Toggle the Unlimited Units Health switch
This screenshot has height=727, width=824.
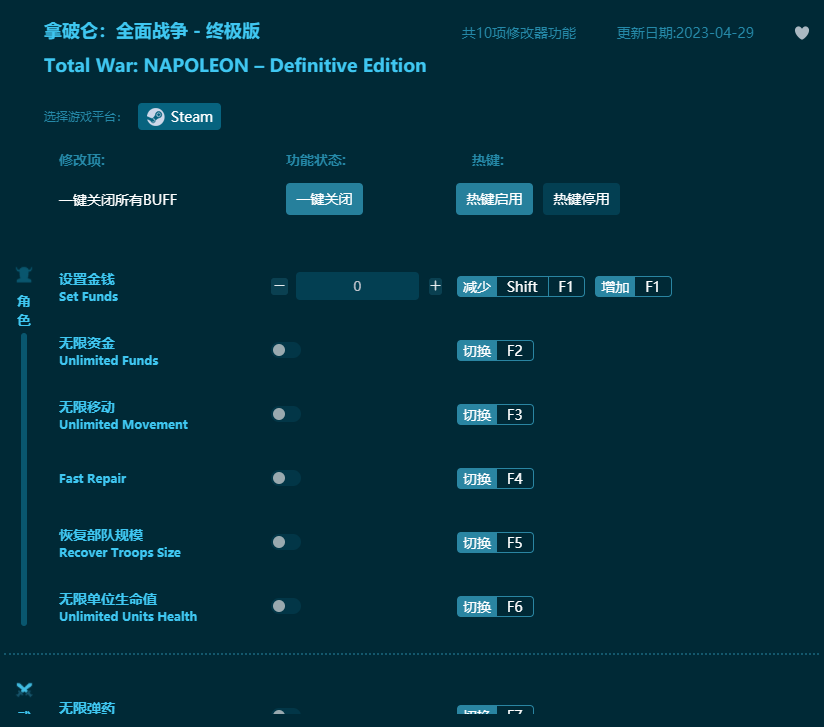[x=285, y=606]
